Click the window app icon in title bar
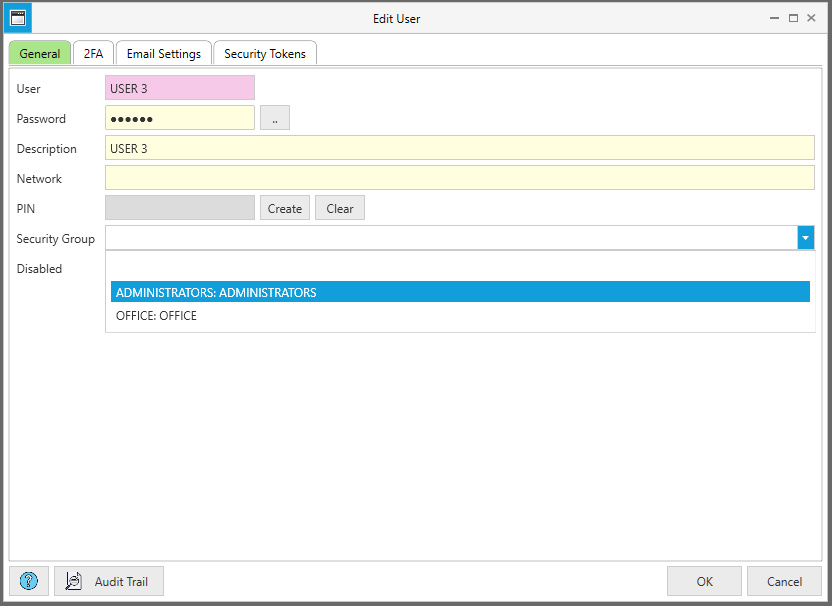Screen dimensions: 832x606 coord(18,18)
